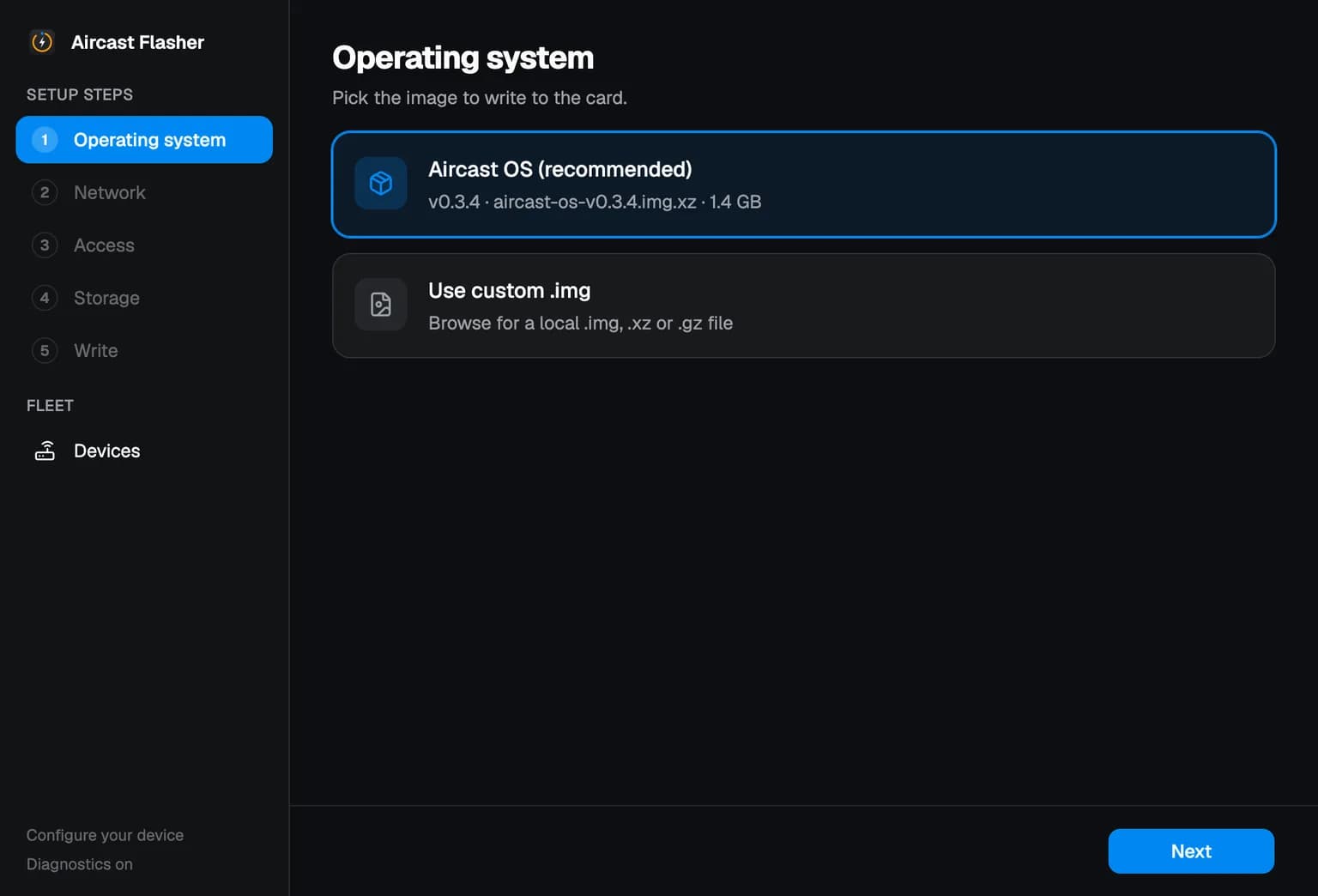The height and width of the screenshot is (896, 1318).
Task: Go to the Storage step
Action: (x=144, y=298)
